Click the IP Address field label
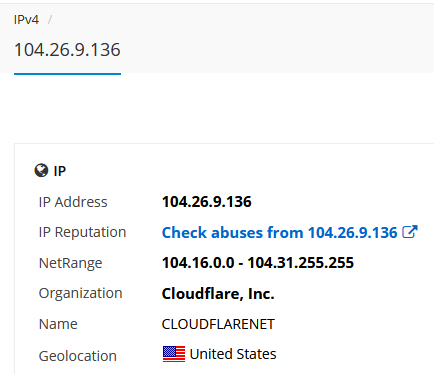Image resolution: width=434 pixels, height=374 pixels. pos(73,202)
